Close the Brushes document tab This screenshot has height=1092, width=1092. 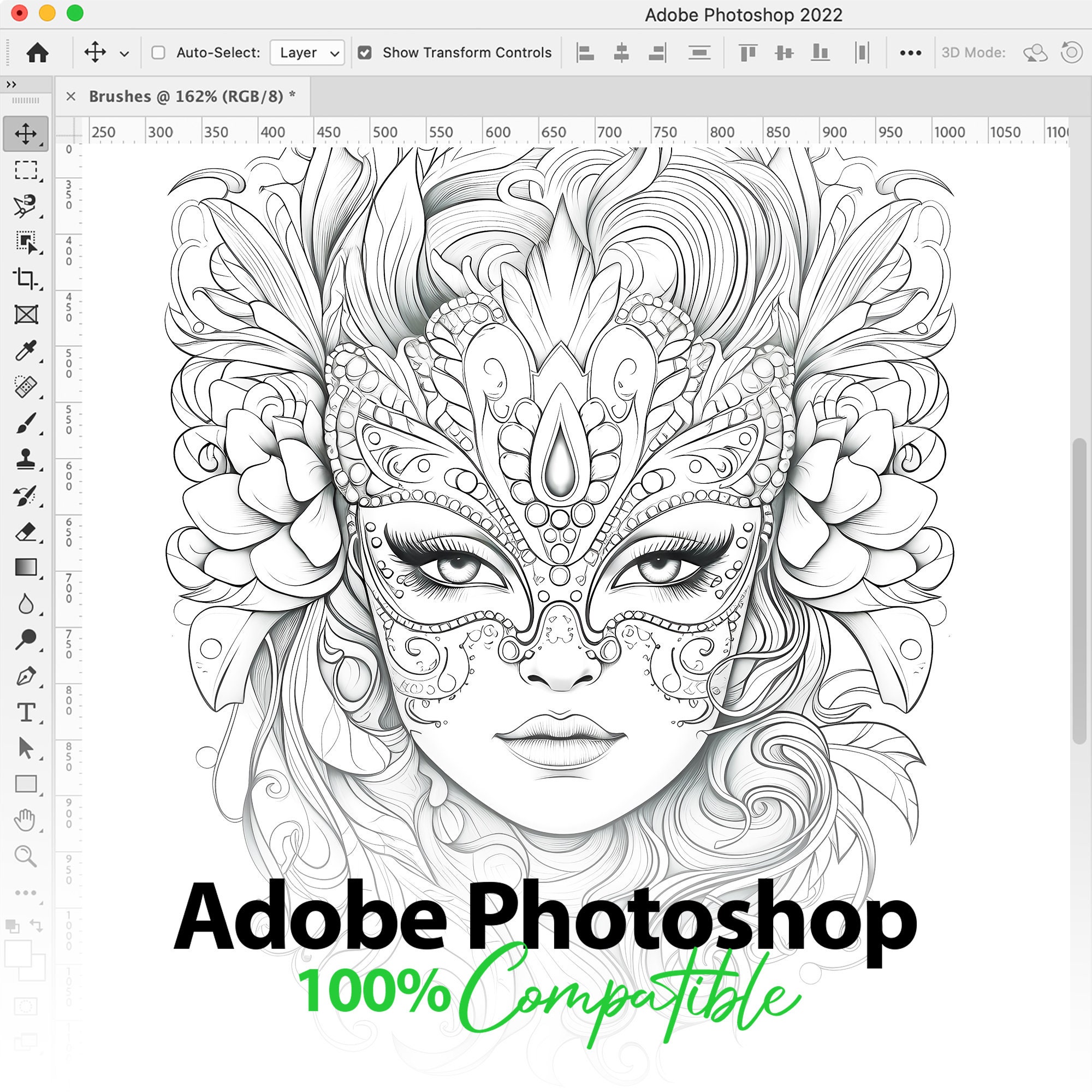(70, 97)
